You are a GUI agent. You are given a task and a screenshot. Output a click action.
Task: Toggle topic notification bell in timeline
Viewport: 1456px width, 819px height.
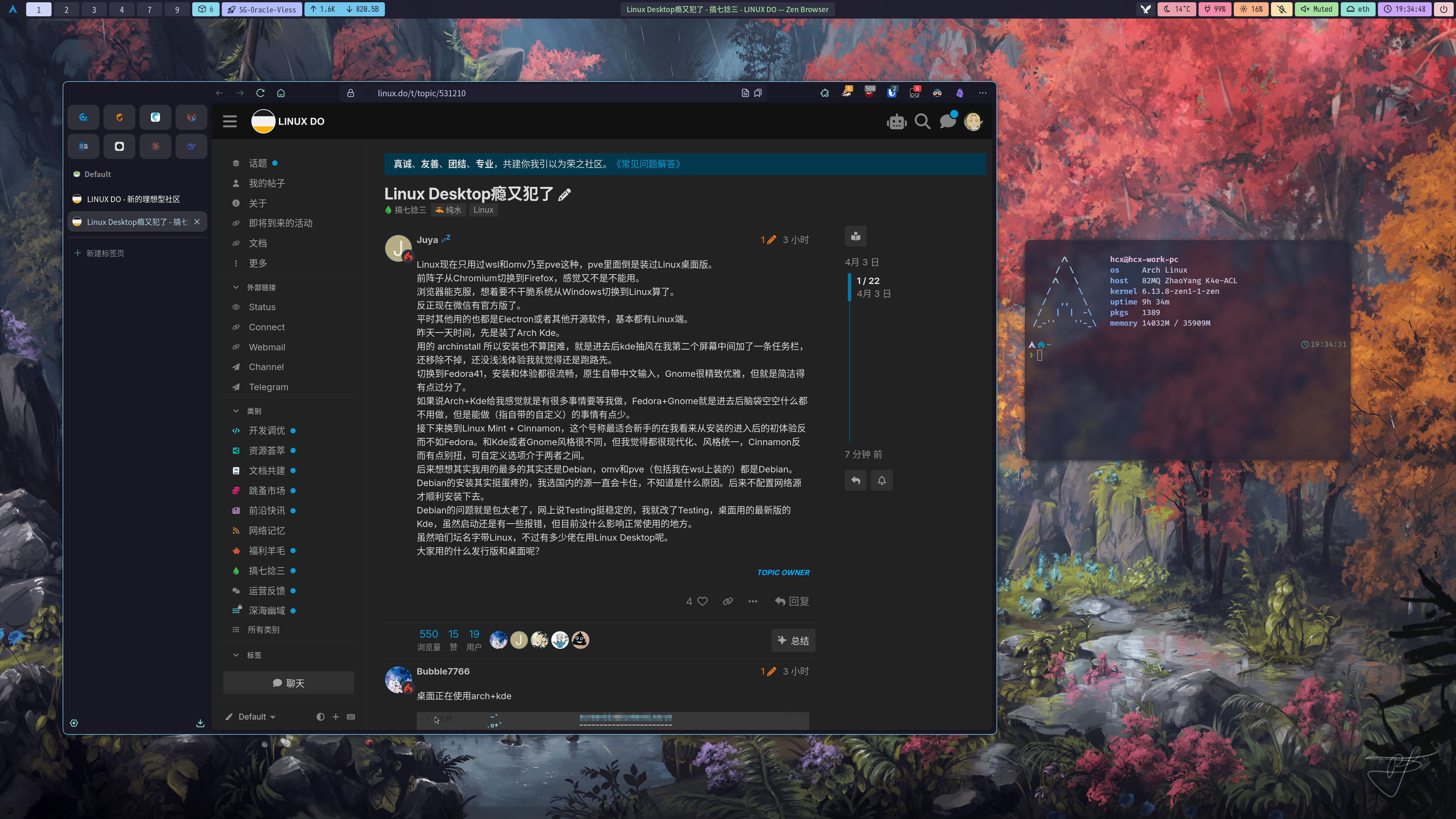882,480
